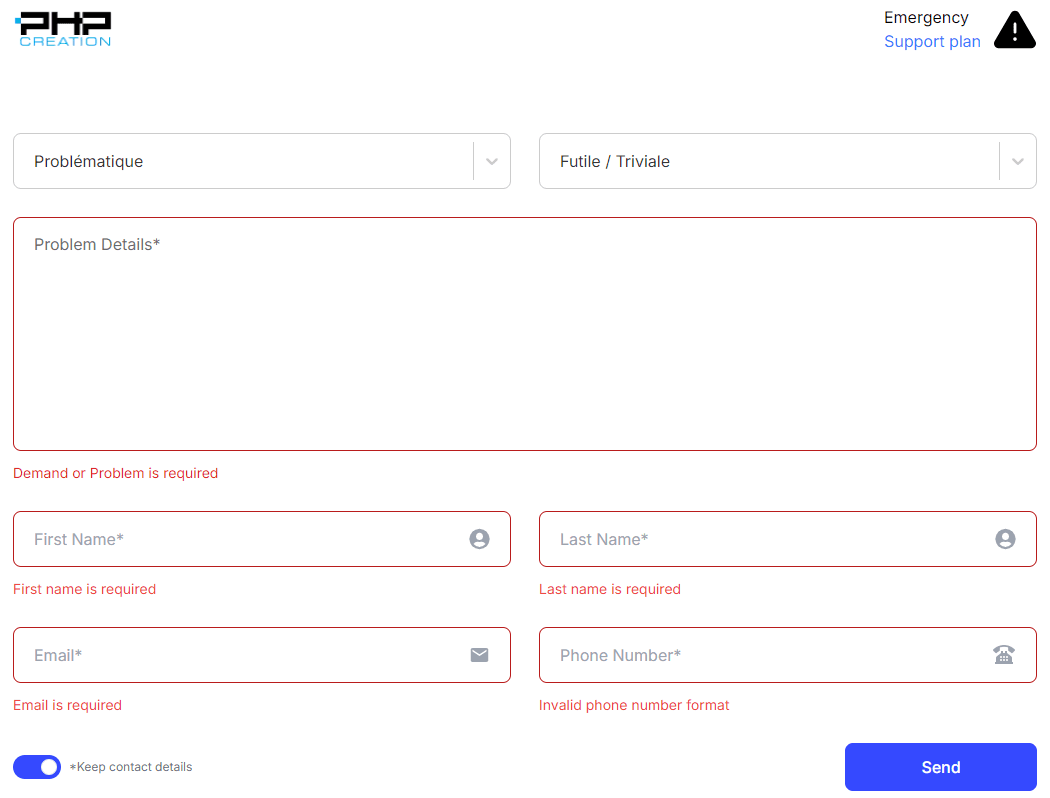This screenshot has width=1050, height=798.
Task: Click the Send button
Action: tap(940, 767)
